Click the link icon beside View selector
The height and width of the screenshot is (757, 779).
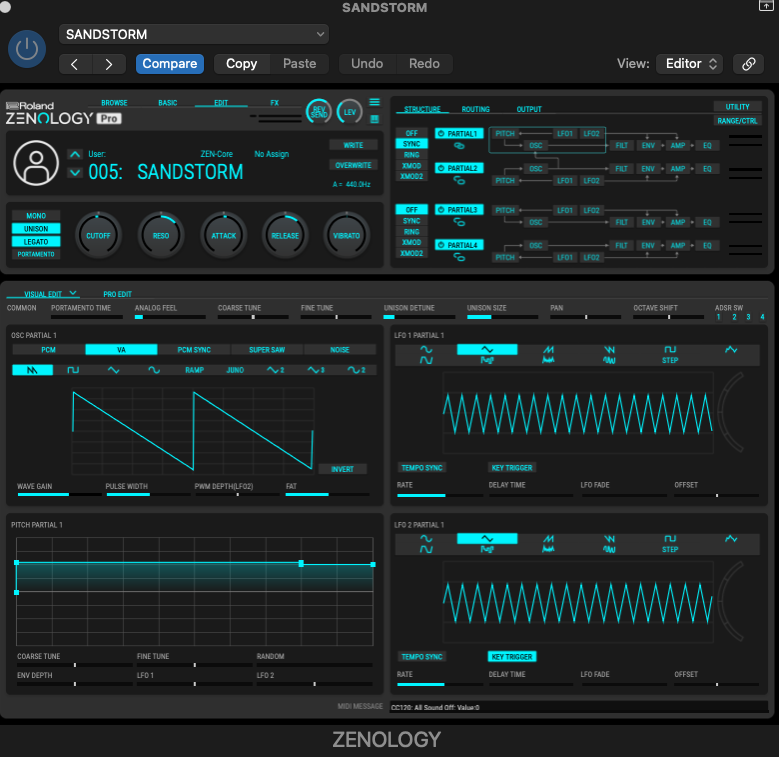pos(748,64)
